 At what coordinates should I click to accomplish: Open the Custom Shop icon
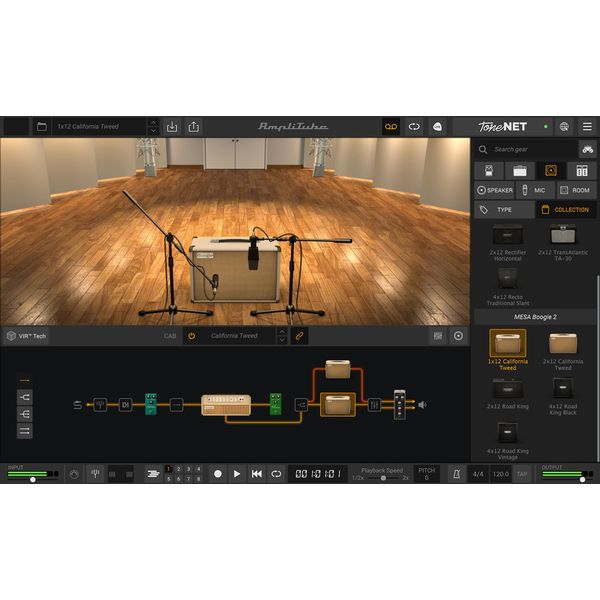coord(437,127)
